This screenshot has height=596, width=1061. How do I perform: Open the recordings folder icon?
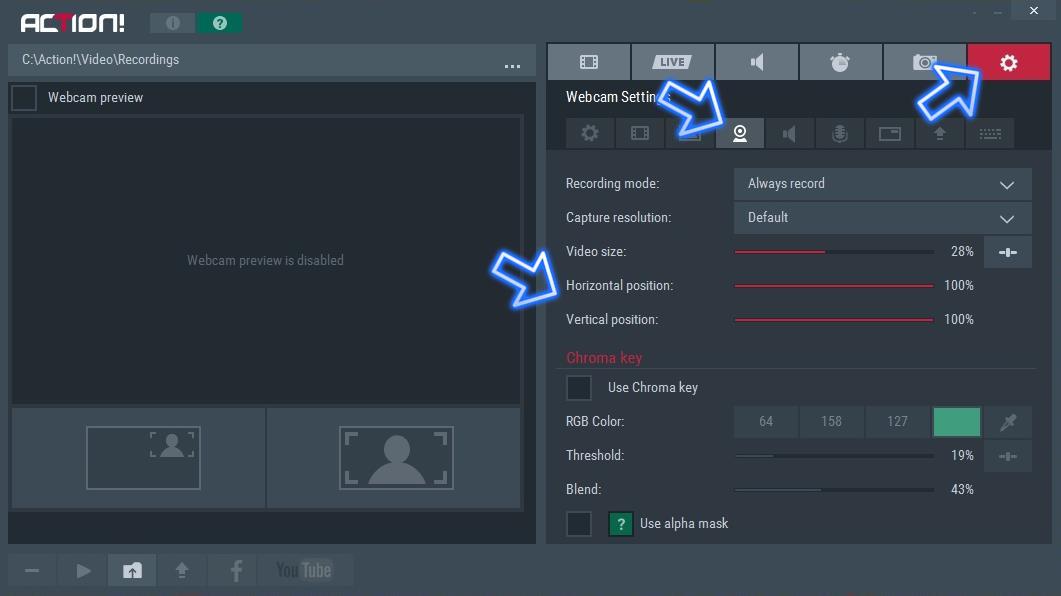coord(132,570)
